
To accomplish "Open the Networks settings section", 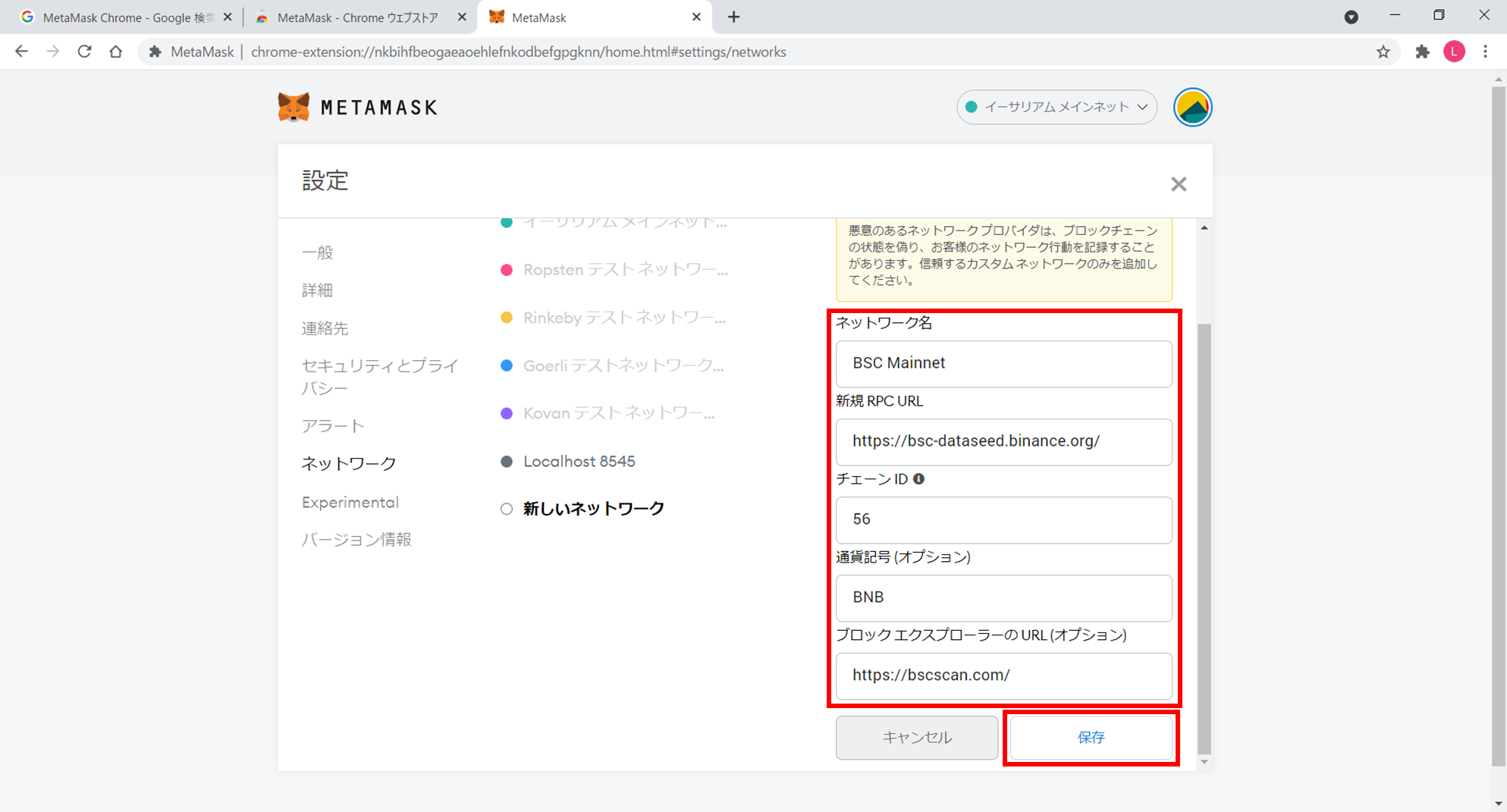I will [349, 463].
